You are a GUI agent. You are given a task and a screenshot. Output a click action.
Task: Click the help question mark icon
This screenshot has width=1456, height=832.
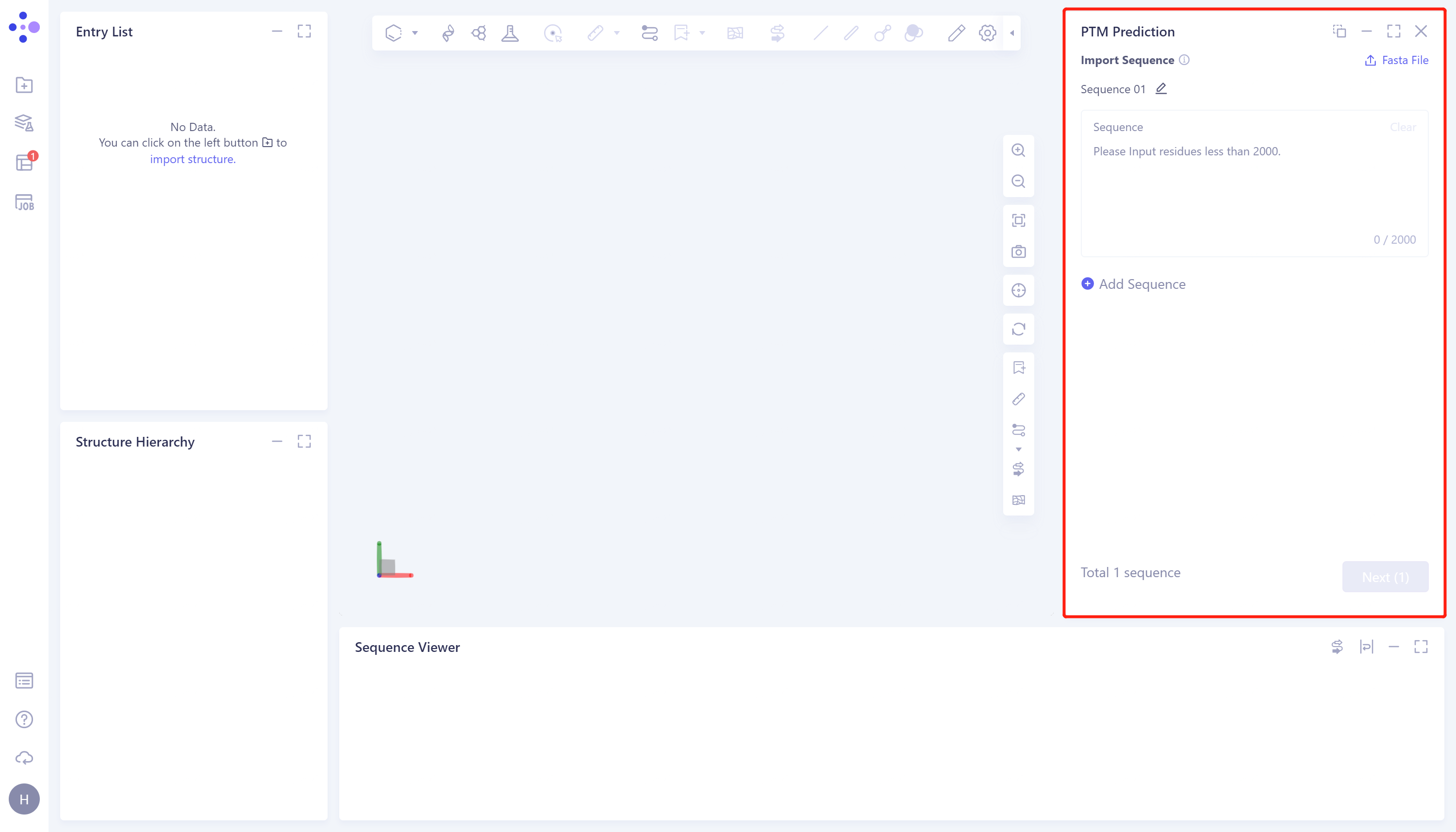pos(24,719)
